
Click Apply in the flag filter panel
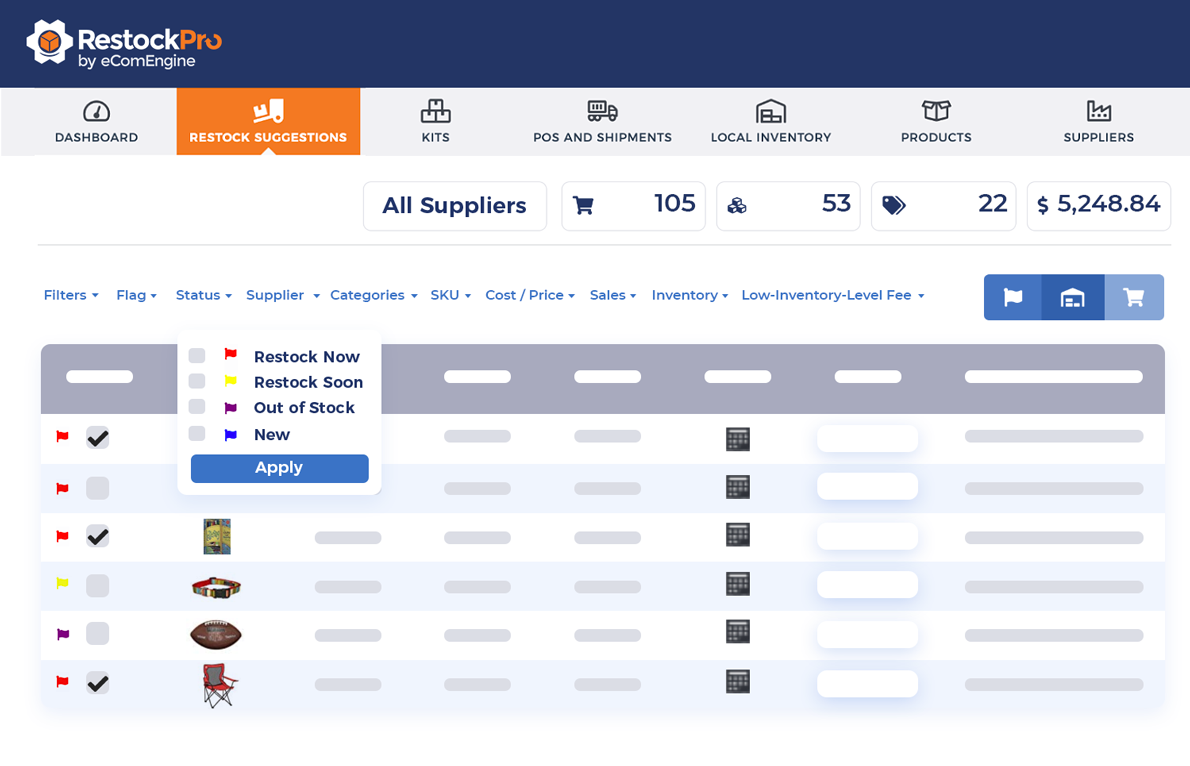[x=279, y=467]
